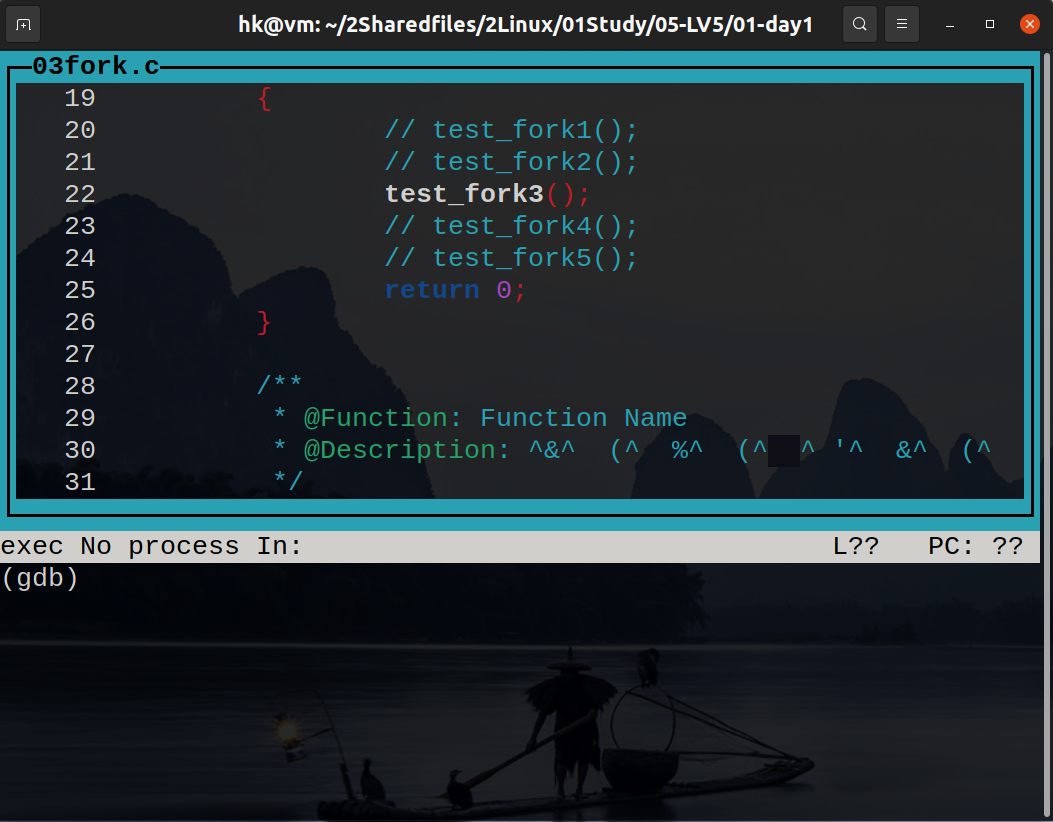
Task: Open a new terminal tab
Action: point(24,23)
